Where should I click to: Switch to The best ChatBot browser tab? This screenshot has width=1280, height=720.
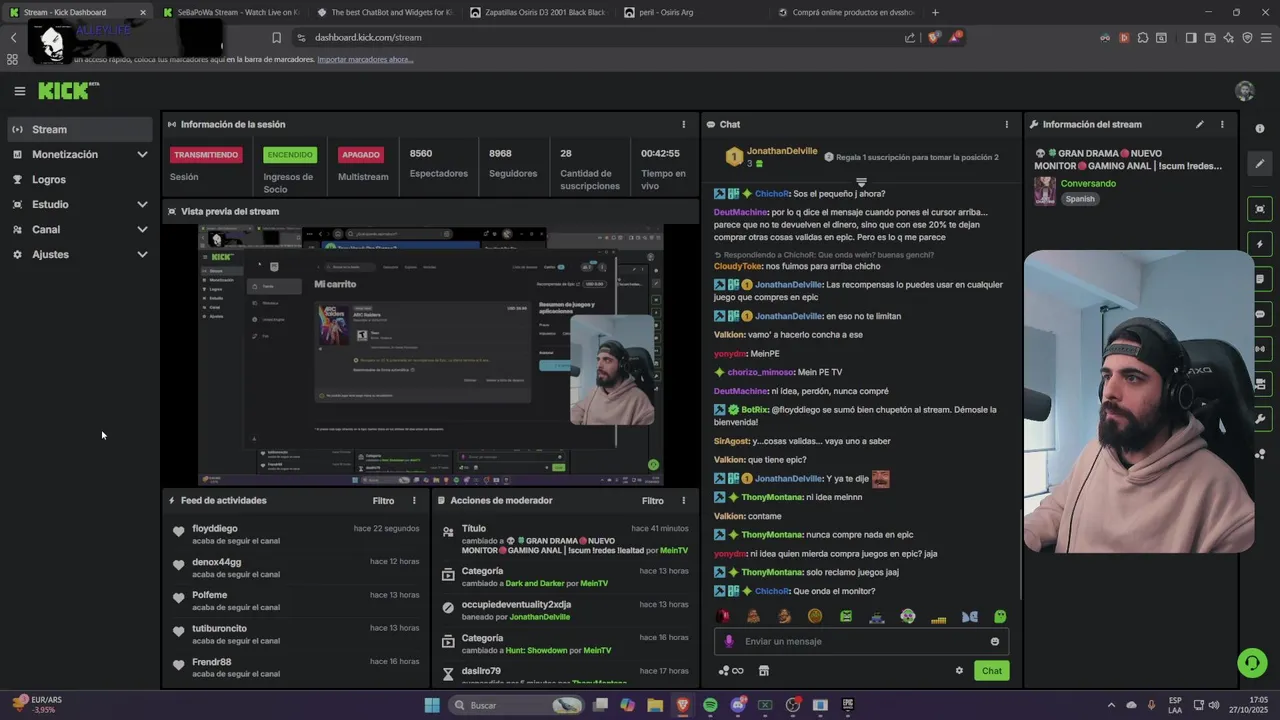[382, 13]
